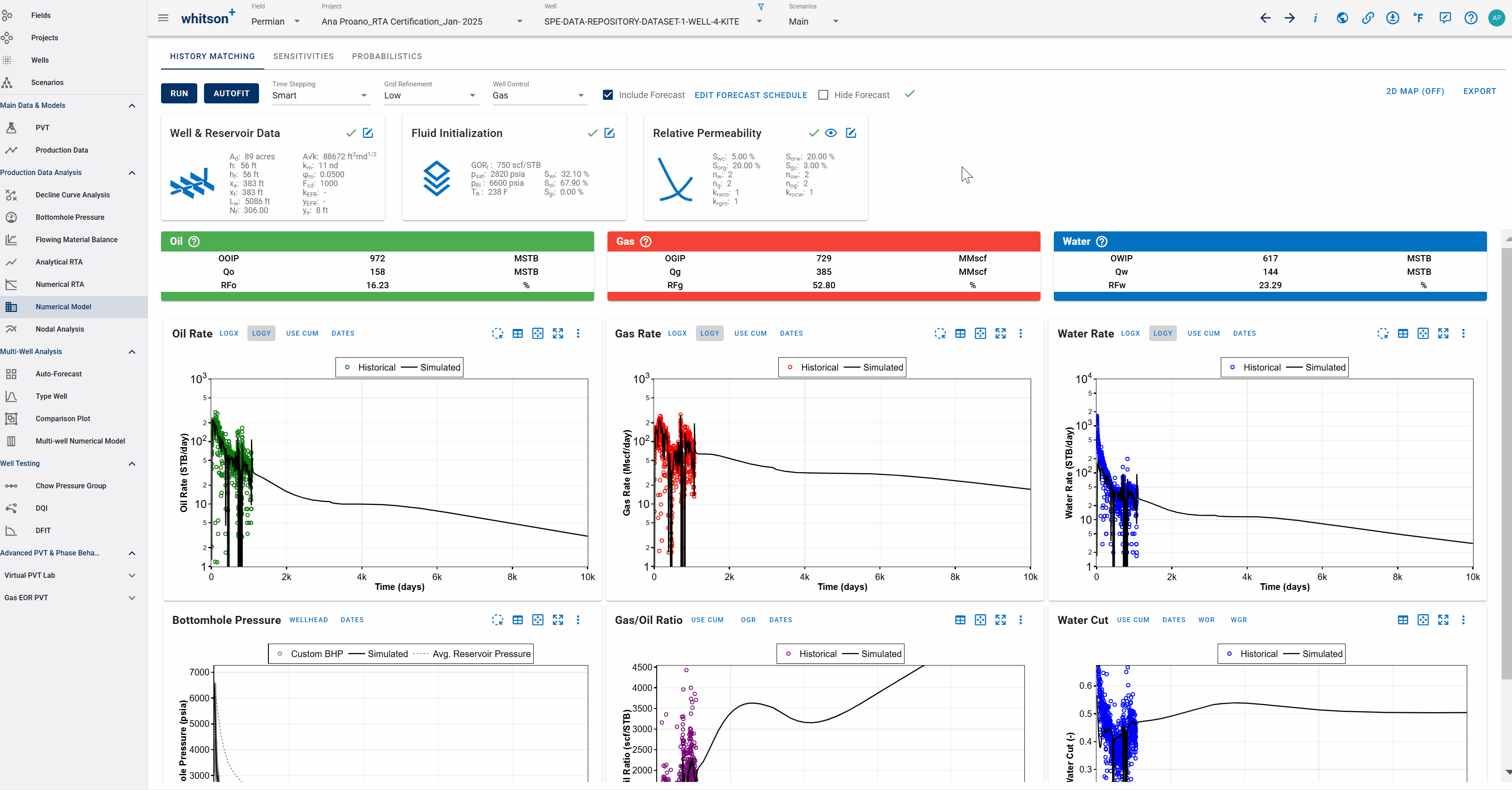
Task: Open the info icon in top bar
Action: coord(1315,18)
